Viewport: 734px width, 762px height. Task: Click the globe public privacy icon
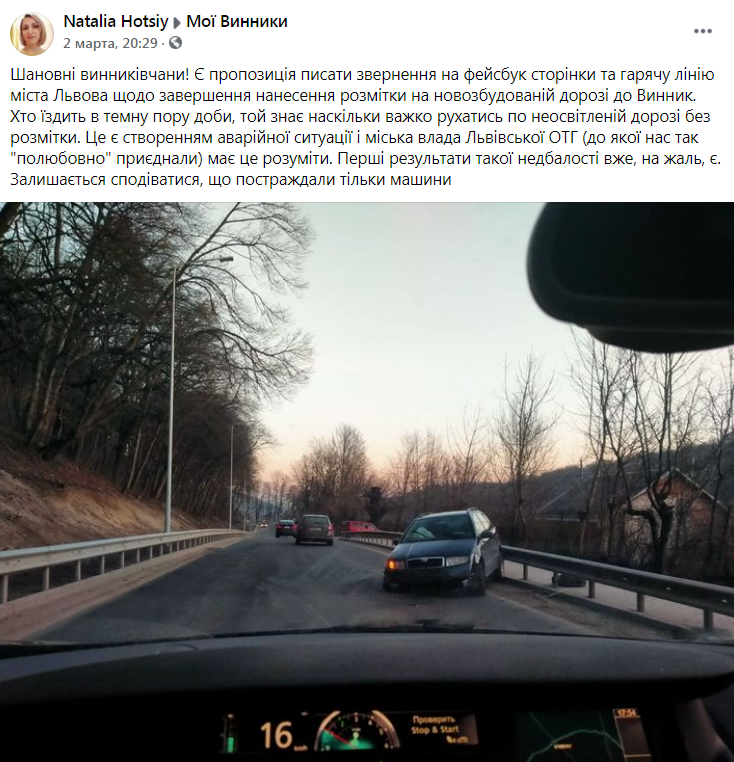point(175,43)
